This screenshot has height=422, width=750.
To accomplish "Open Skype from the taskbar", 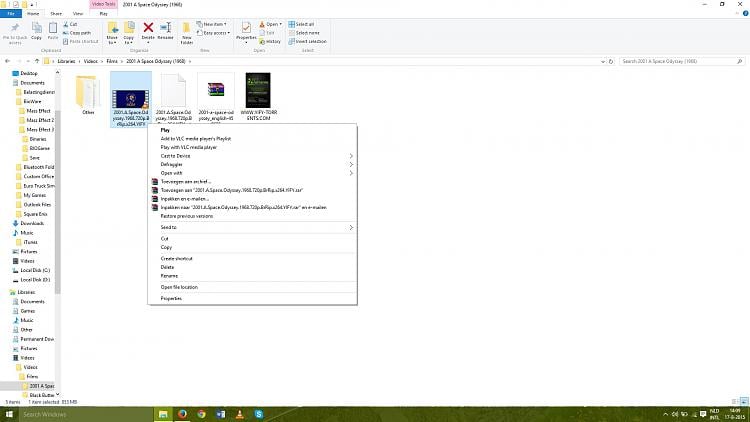I will pos(259,414).
